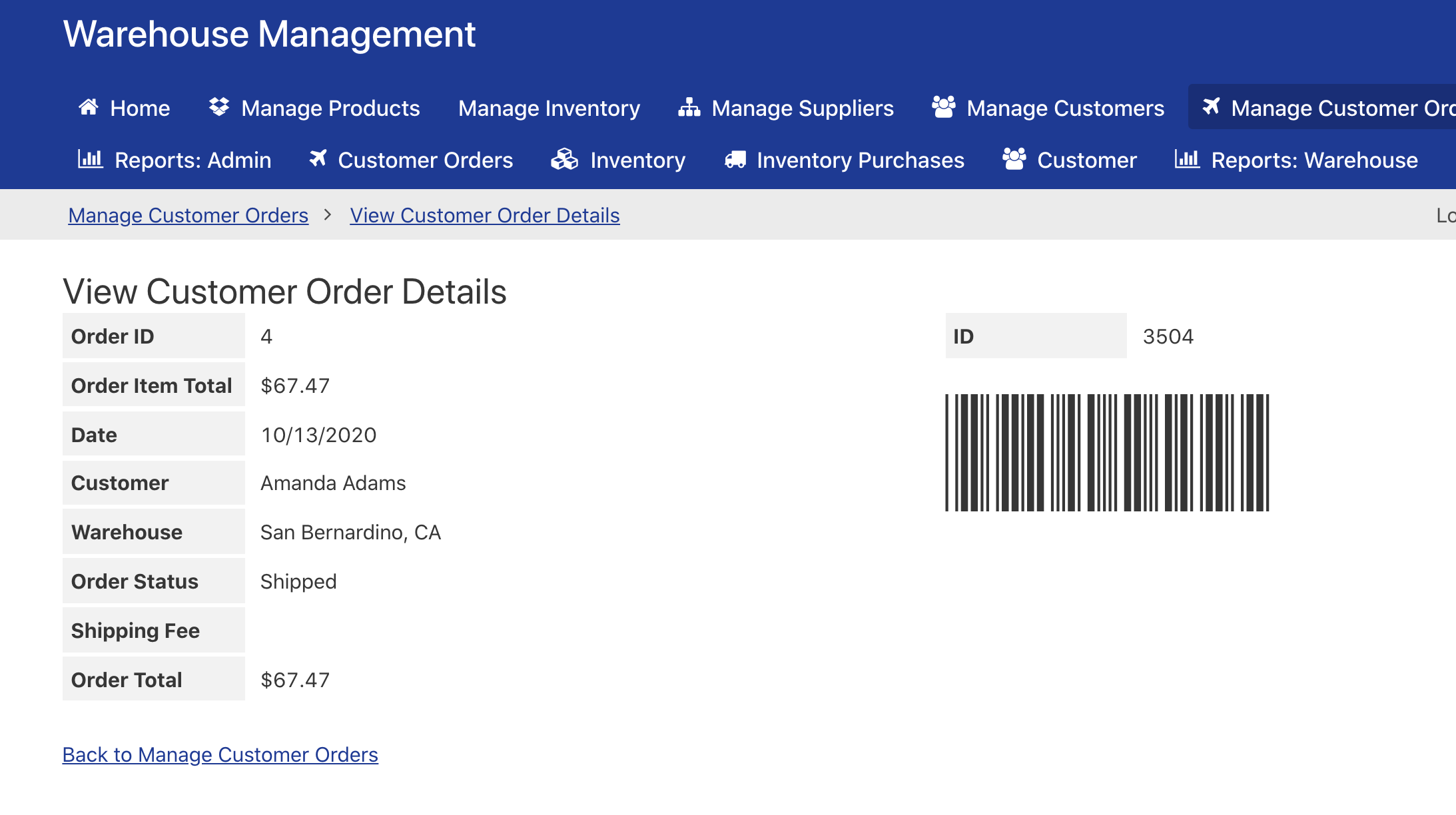
Task: Click the Manage Customers people icon
Action: [943, 107]
